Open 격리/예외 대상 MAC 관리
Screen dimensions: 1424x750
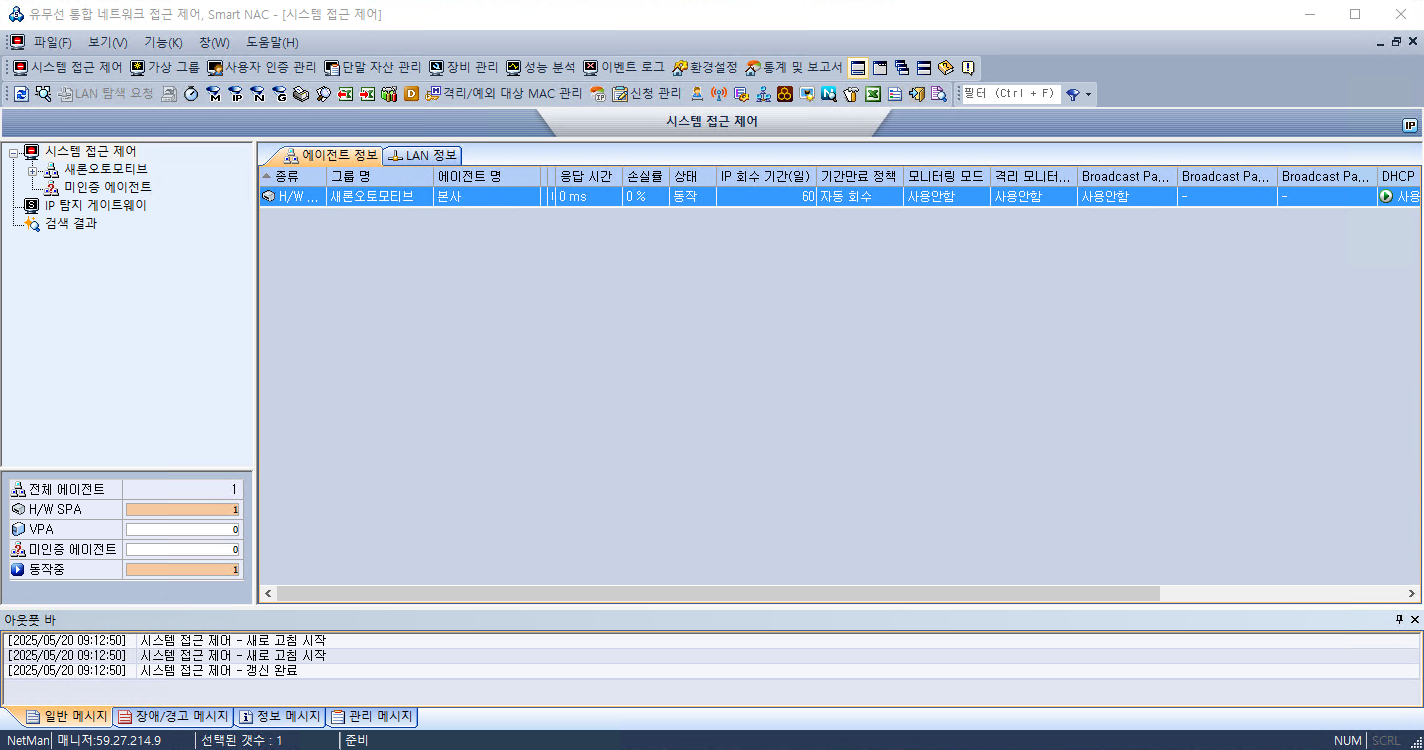503,94
